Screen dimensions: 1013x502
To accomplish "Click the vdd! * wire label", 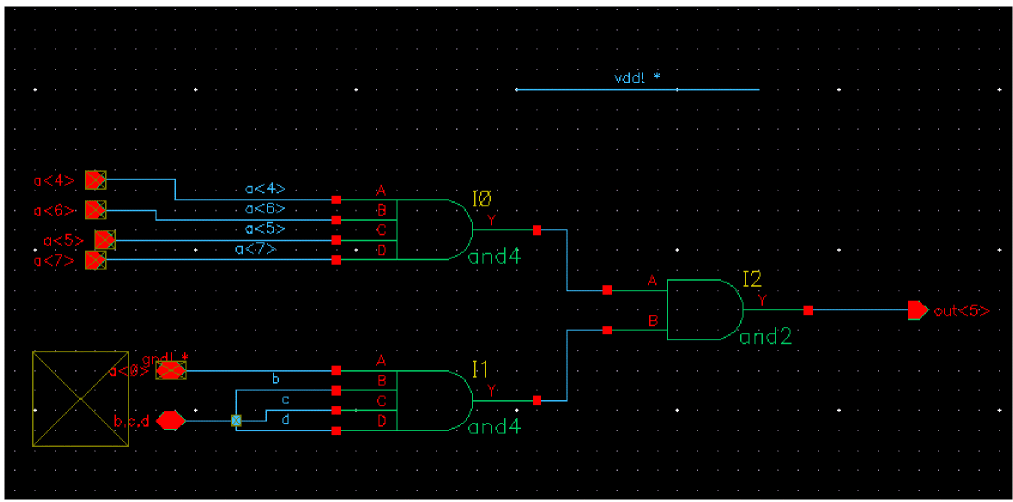I will (638, 78).
